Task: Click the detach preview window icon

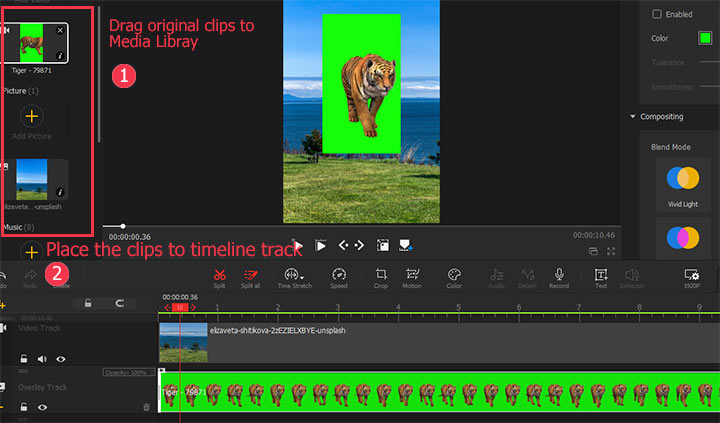Action: click(593, 251)
